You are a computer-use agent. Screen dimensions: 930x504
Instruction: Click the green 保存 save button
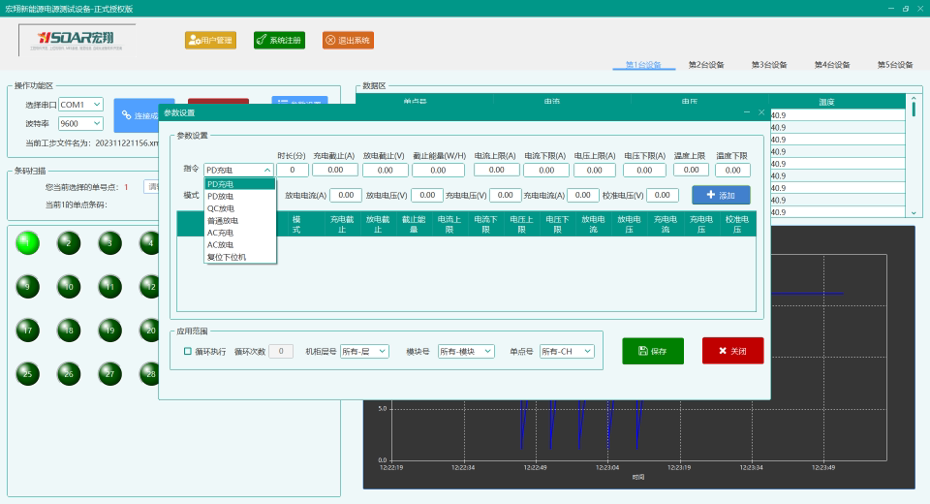(653, 351)
